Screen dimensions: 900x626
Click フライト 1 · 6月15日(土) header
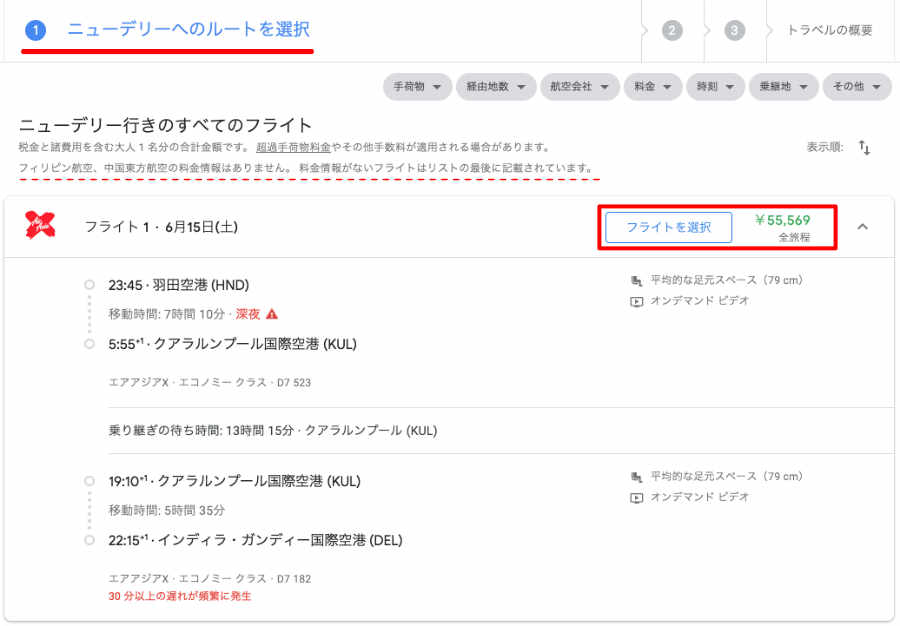(x=161, y=227)
